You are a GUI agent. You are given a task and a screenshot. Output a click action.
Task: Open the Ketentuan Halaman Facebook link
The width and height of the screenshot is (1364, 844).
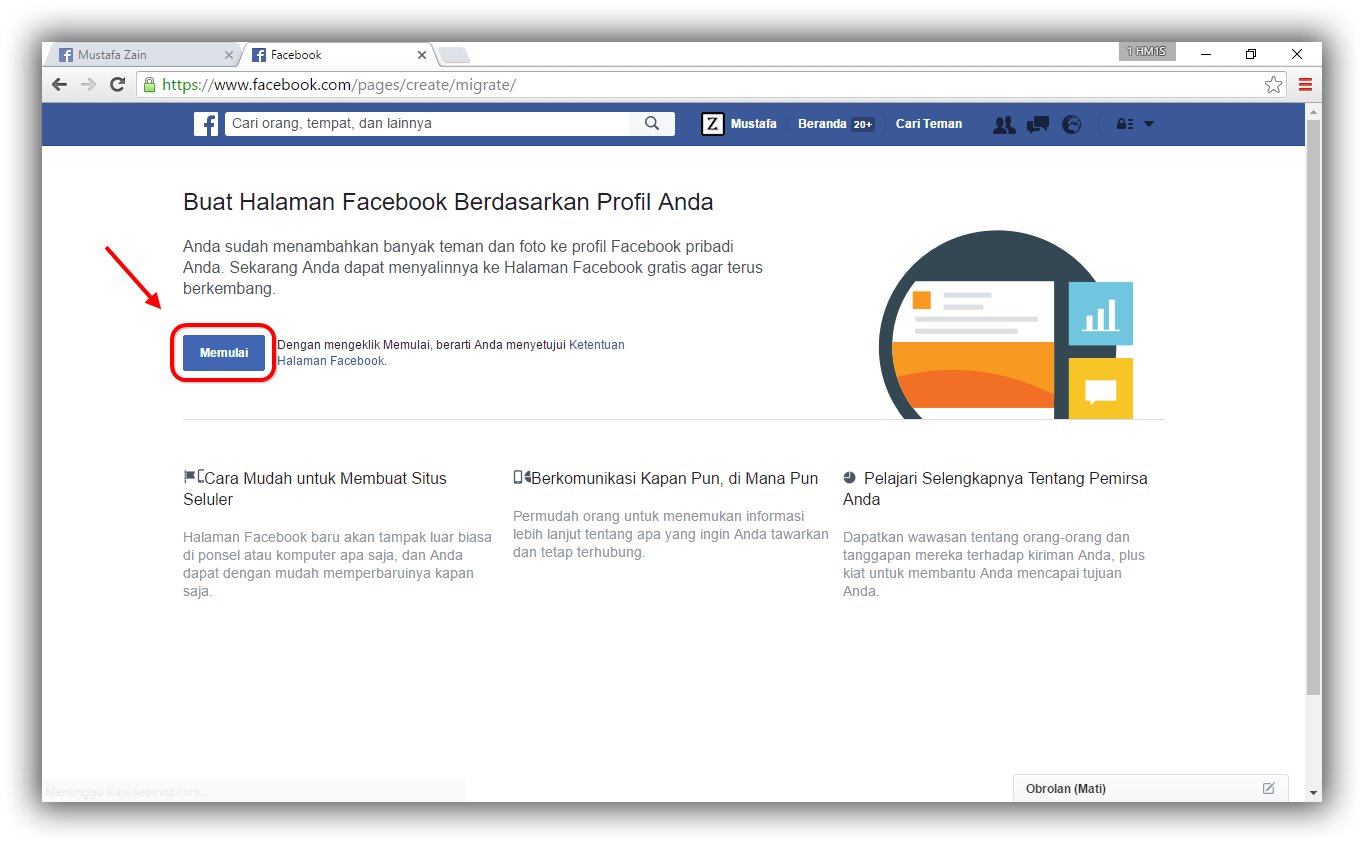(x=451, y=353)
